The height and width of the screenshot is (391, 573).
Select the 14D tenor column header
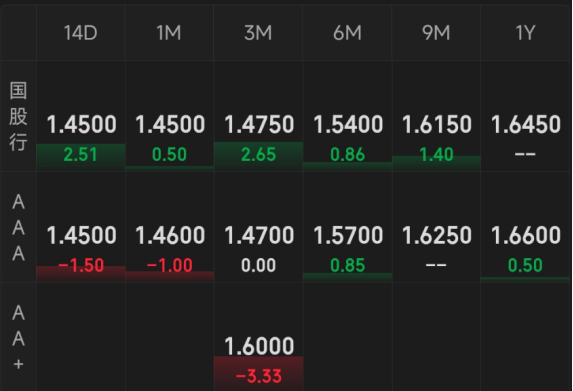coord(80,33)
